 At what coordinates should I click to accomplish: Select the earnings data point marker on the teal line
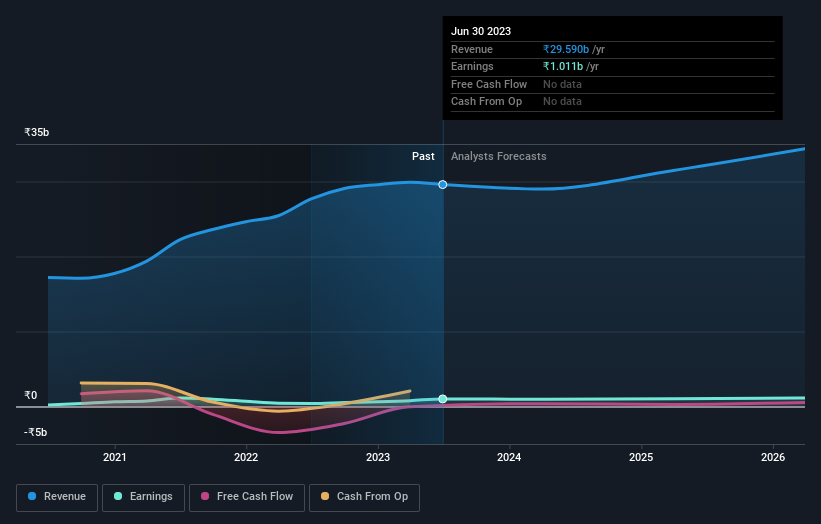(442, 399)
